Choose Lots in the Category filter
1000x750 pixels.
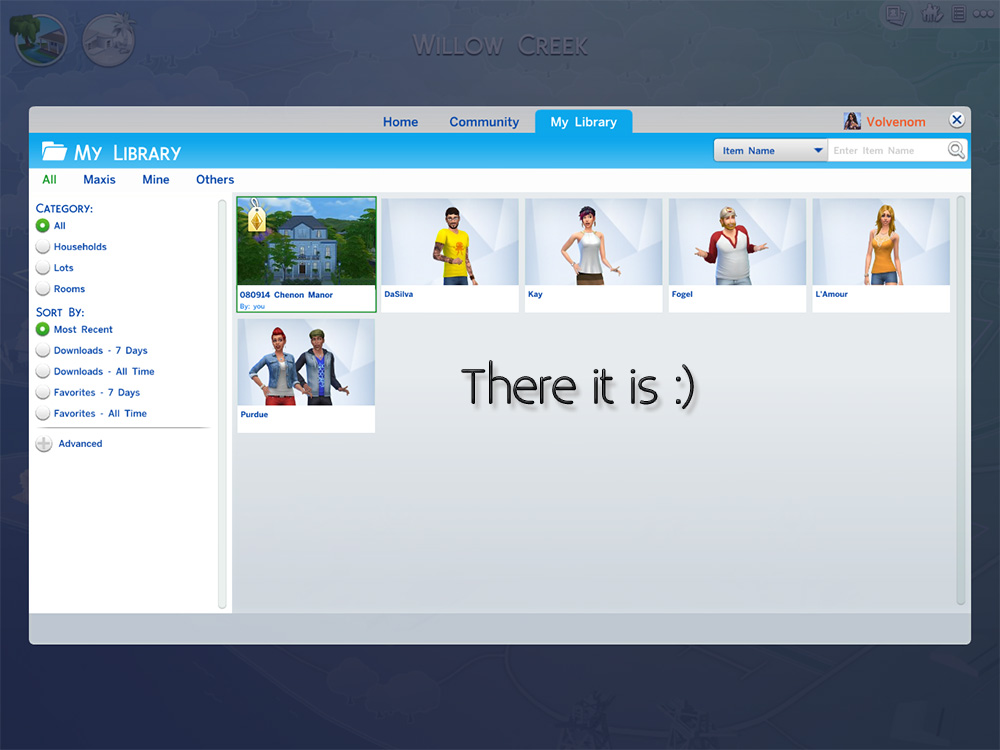[x=43, y=268]
